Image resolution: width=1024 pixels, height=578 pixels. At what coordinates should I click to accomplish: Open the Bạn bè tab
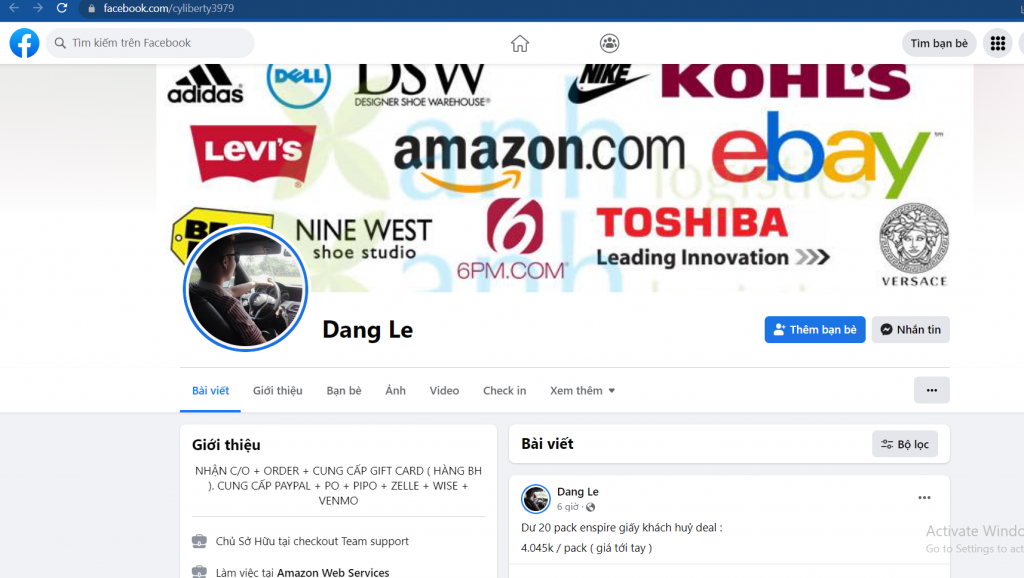coord(344,391)
